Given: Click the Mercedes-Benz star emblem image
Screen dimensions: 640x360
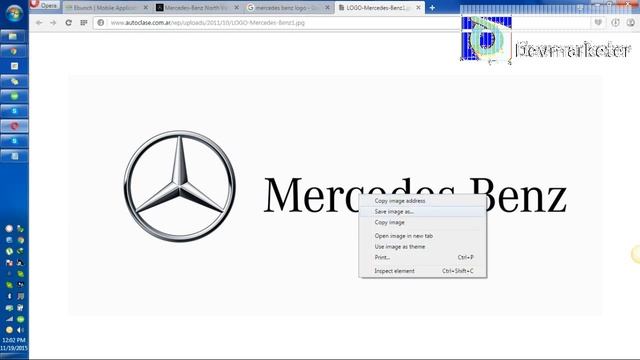Looking at the screenshot, I should click(x=179, y=186).
